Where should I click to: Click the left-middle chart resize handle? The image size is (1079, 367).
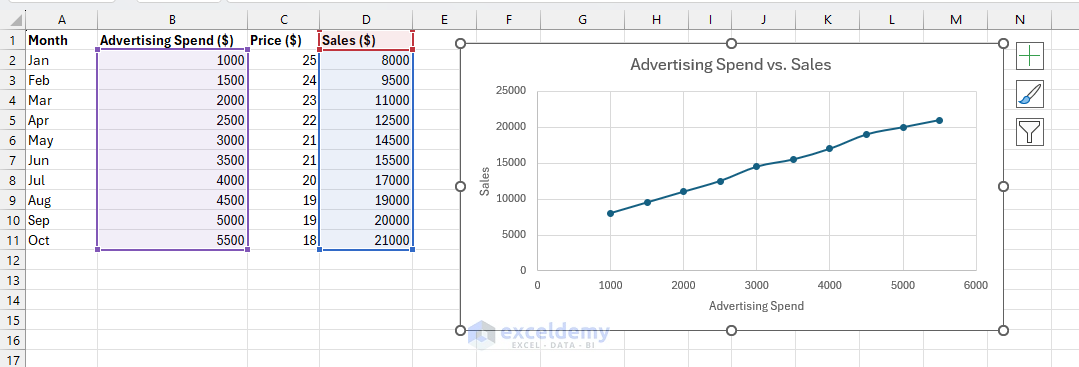coord(460,187)
